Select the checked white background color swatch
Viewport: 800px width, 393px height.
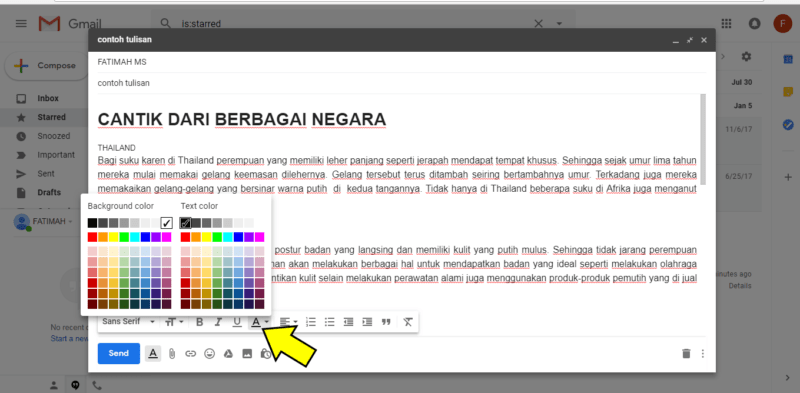166,223
